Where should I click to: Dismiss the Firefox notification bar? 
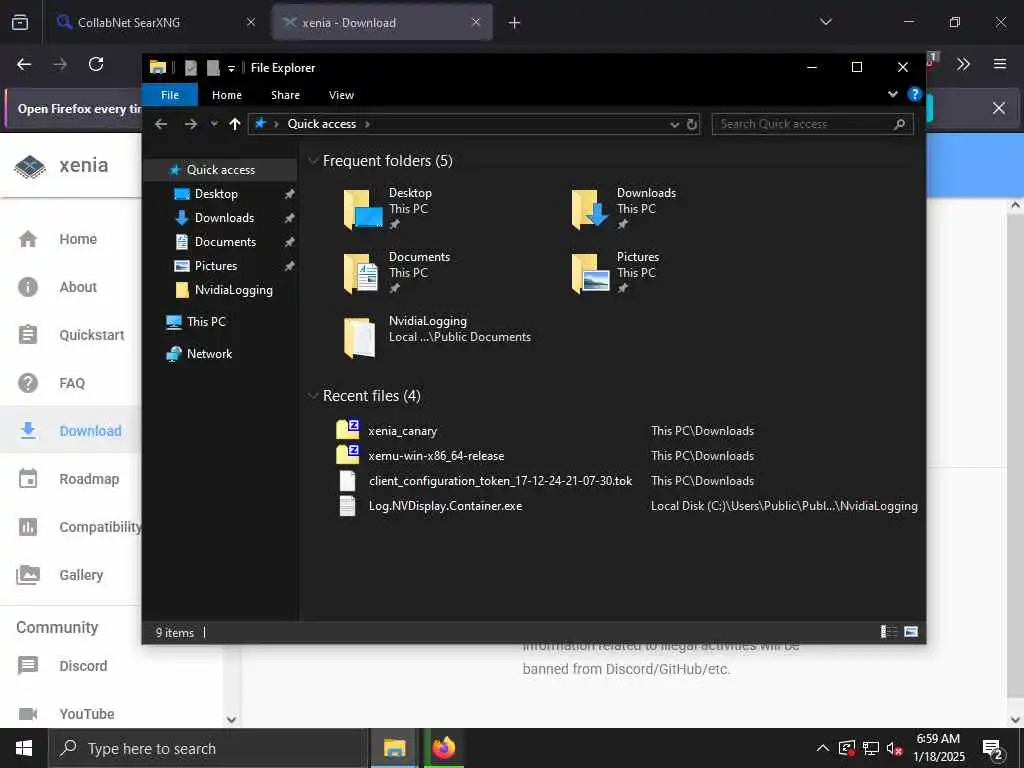999,108
